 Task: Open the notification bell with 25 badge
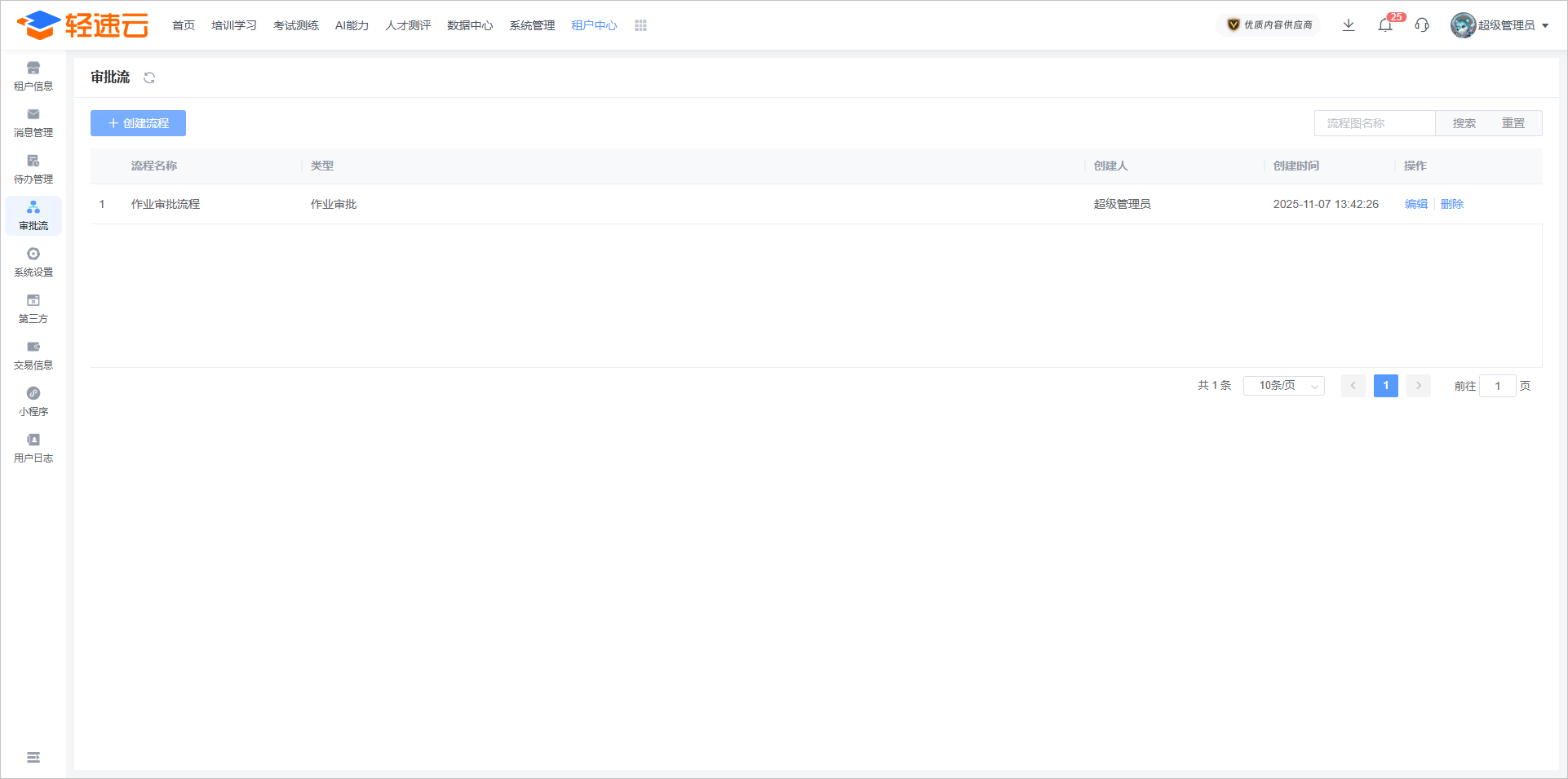coord(1385,25)
